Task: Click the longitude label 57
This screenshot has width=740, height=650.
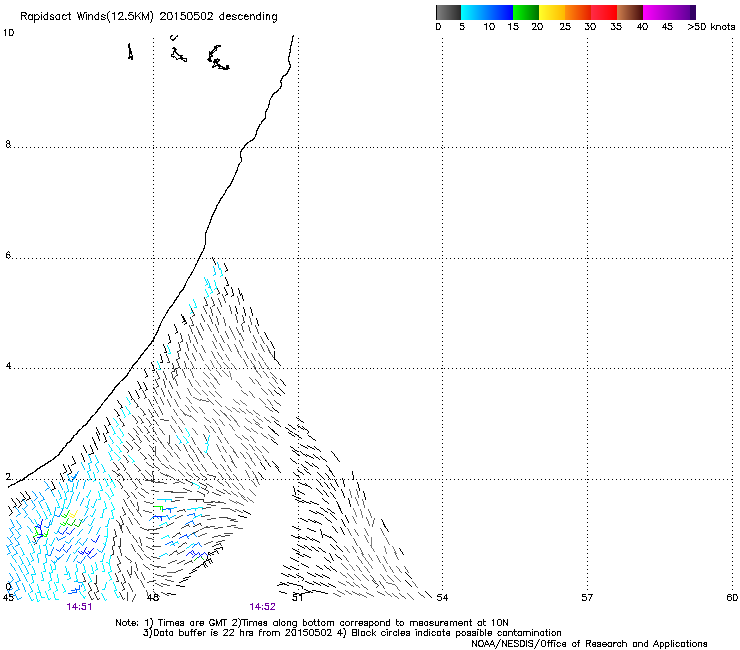Action: [587, 598]
